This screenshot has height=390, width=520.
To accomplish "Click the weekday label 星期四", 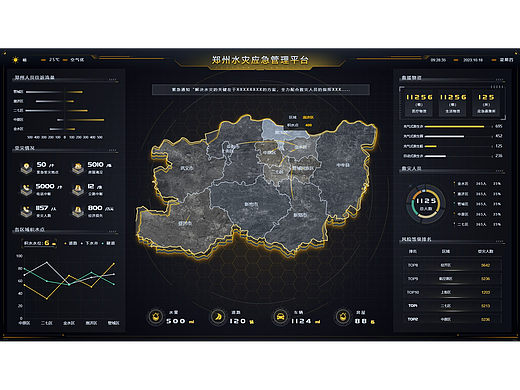I will coord(506,60).
